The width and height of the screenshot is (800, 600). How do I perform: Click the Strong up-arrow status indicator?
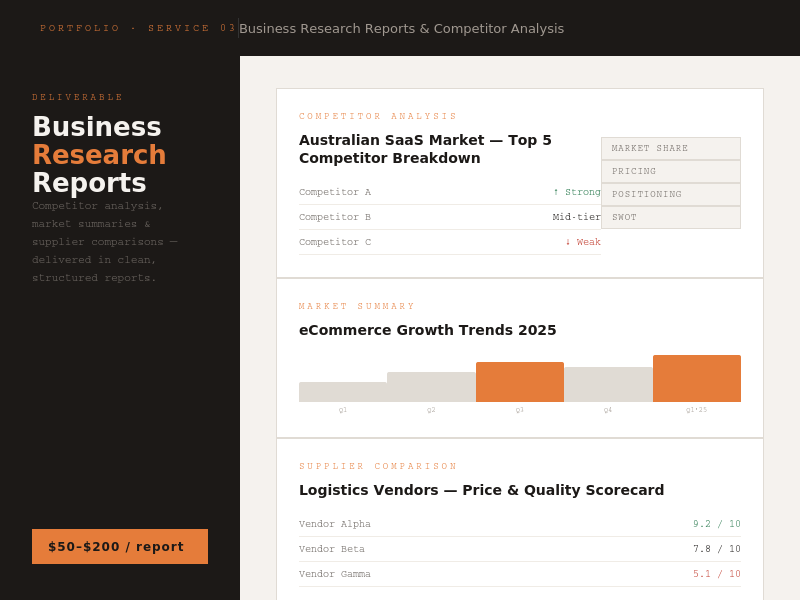point(577,192)
